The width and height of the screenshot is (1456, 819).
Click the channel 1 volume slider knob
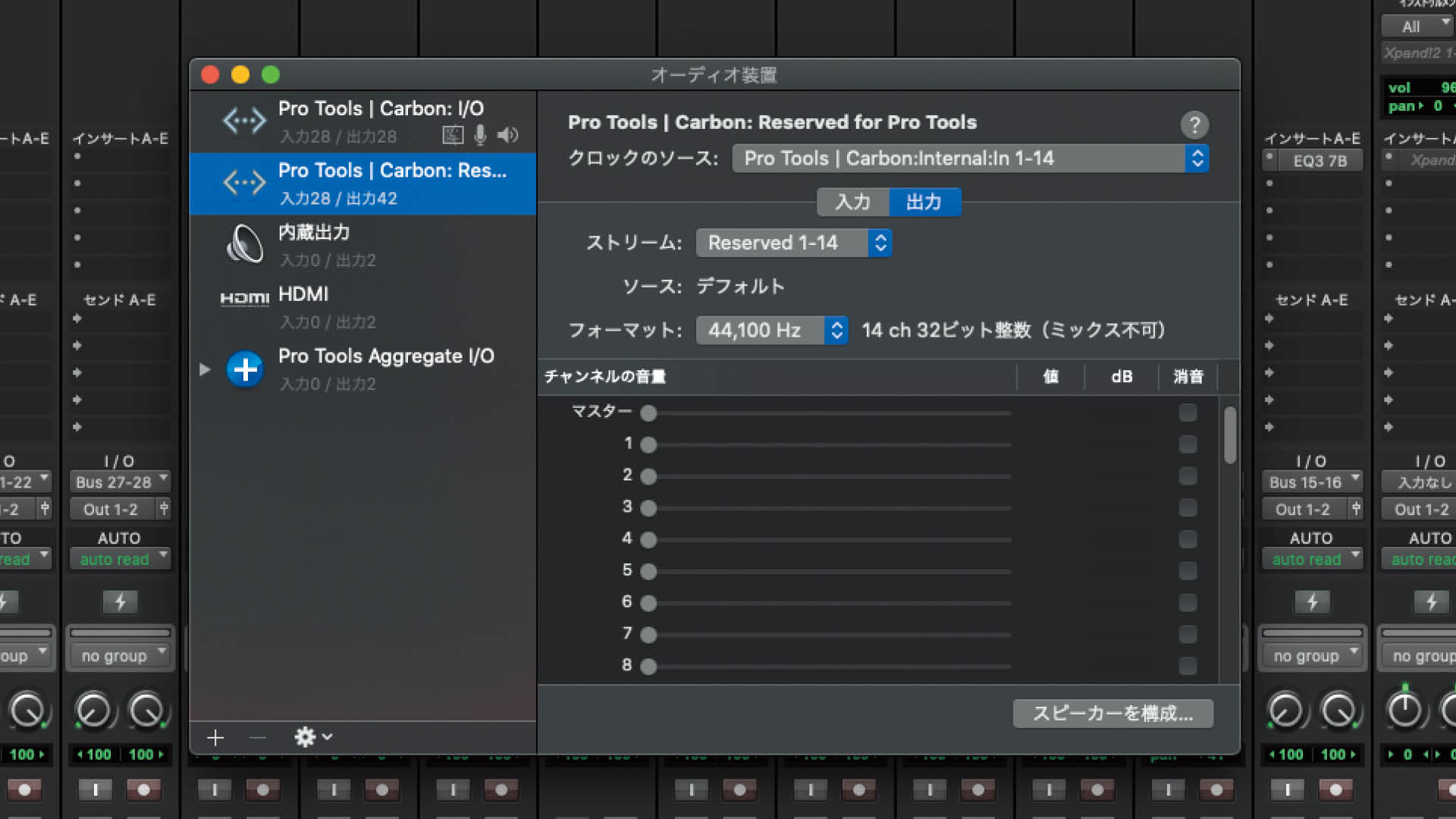pyautogui.click(x=648, y=445)
